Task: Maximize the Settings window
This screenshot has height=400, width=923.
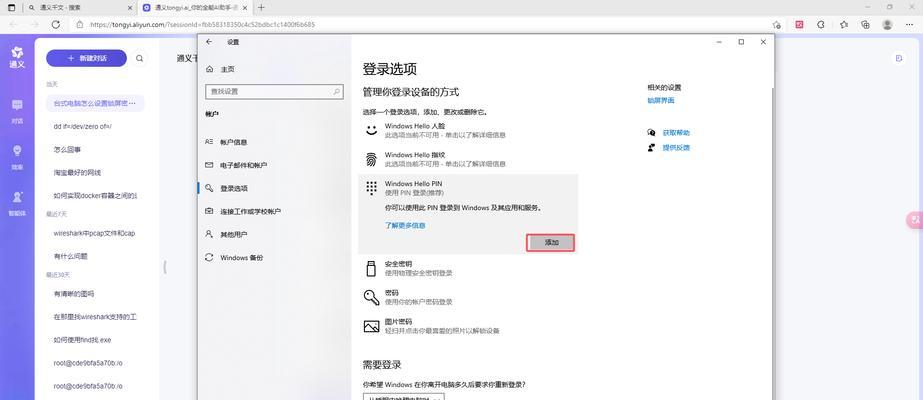Action: [x=741, y=42]
